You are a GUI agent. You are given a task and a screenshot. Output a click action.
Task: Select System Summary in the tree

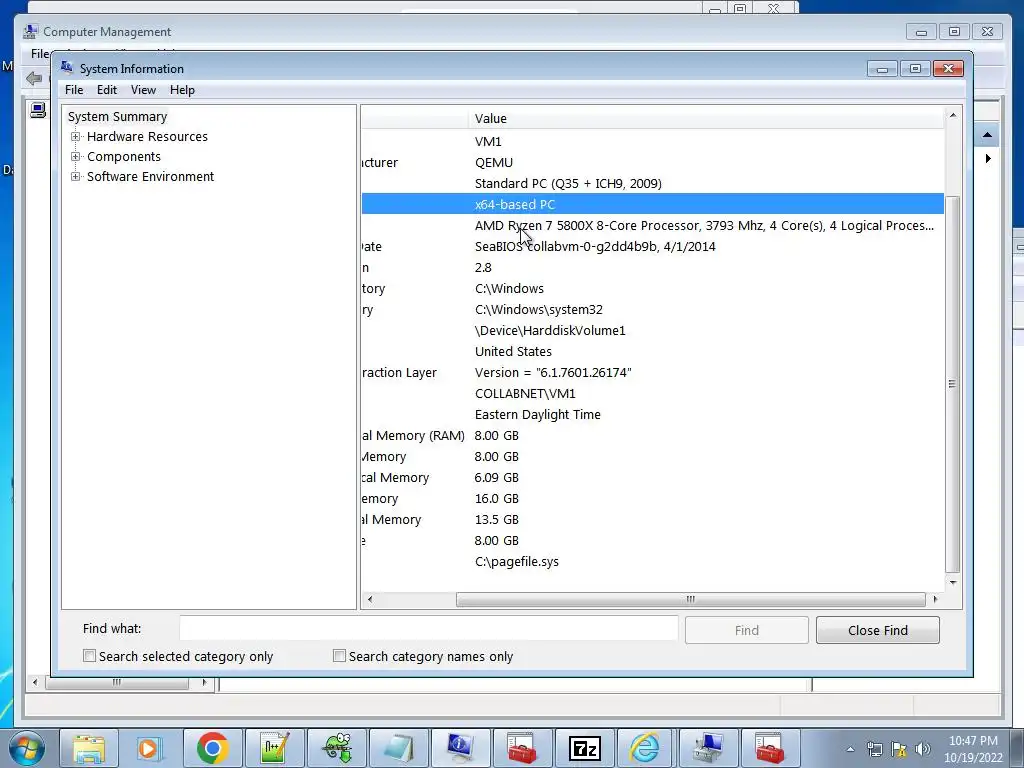118,116
